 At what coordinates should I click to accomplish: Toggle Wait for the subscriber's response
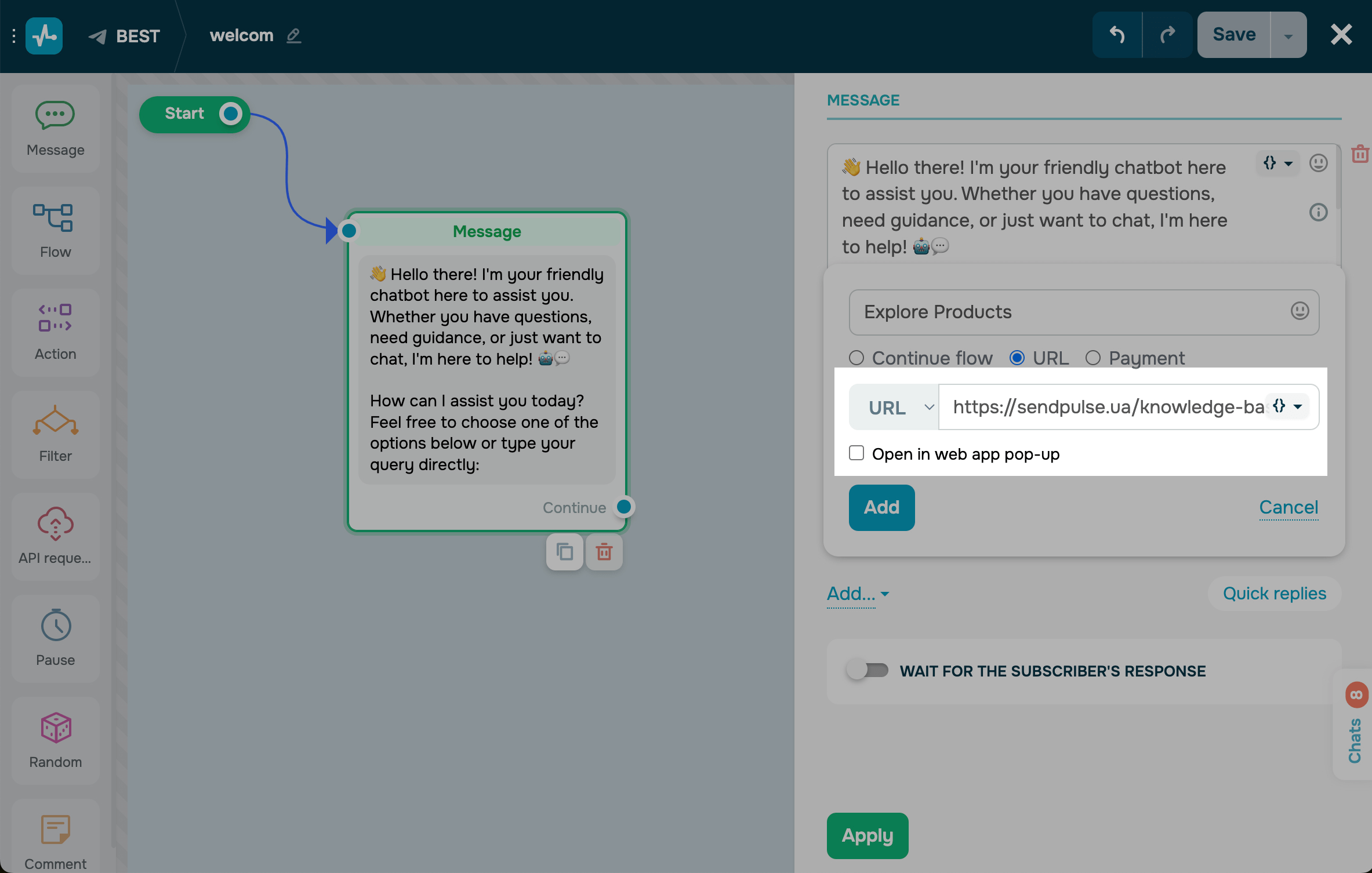[868, 671]
